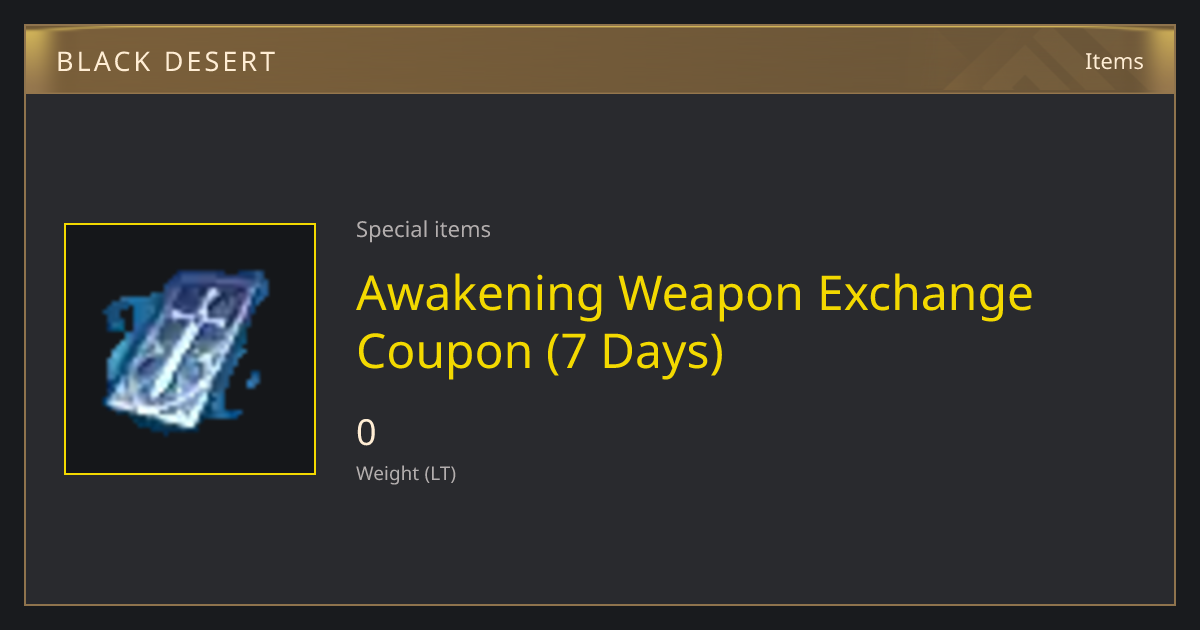The width and height of the screenshot is (1200, 630).
Task: Click the word Awakening in the title
Action: tap(481, 294)
